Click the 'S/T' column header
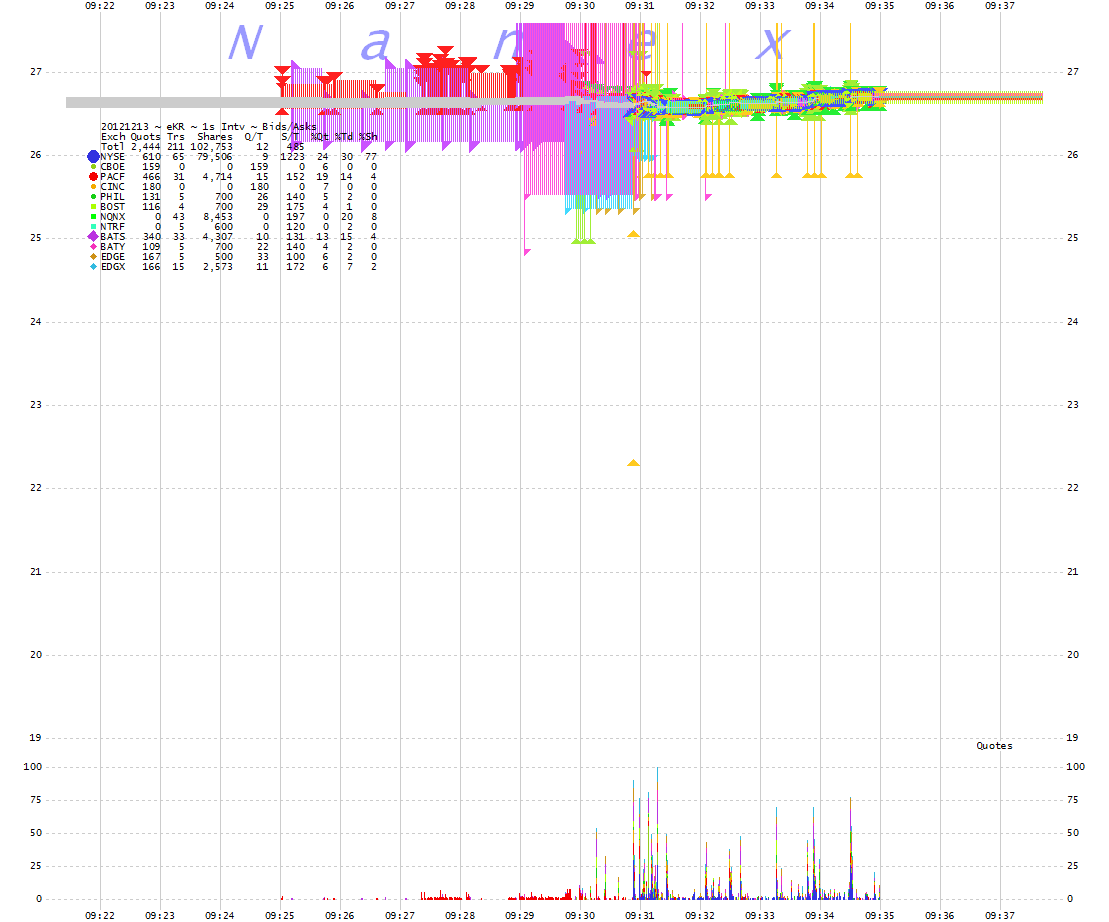The height and width of the screenshot is (922, 1109). pyautogui.click(x=291, y=136)
